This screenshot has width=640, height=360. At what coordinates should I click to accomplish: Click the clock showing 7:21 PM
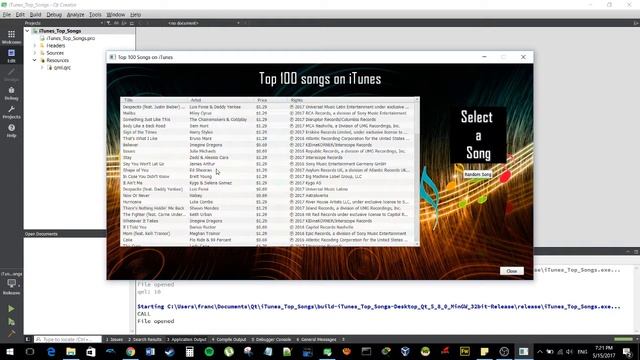point(604,351)
